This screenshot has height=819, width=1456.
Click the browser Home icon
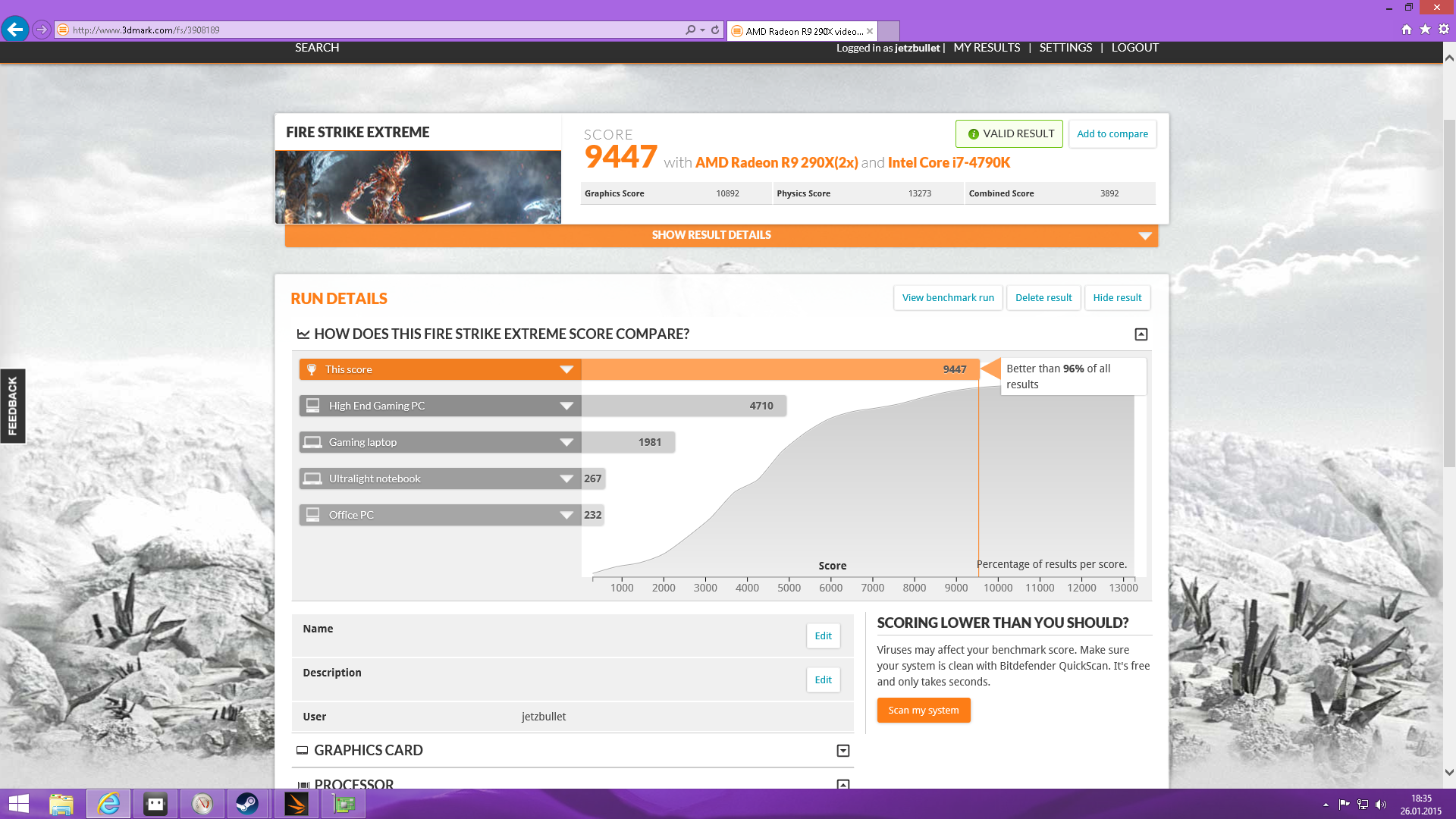click(1407, 29)
